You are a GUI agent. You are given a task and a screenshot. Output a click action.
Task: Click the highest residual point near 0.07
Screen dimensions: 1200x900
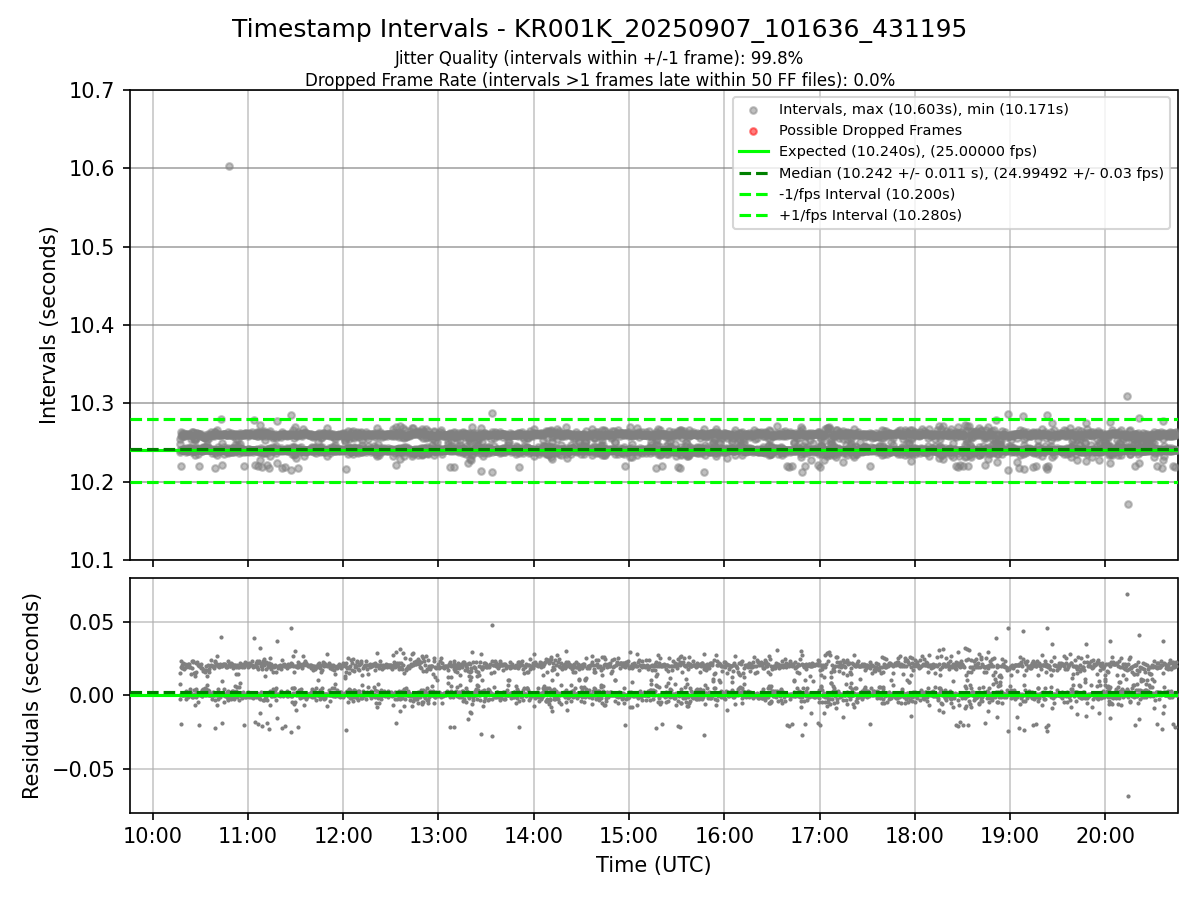1127,594
